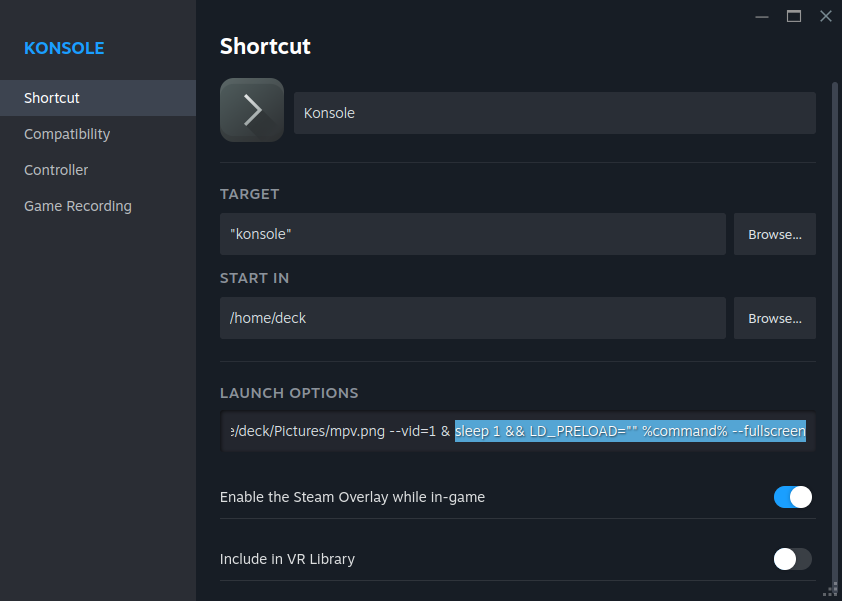Click inside the Launch Options text field

(518, 431)
